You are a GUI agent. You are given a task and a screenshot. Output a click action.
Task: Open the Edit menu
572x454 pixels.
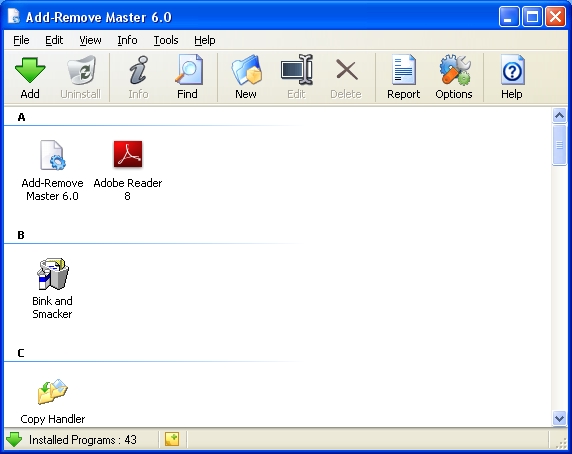[x=54, y=40]
